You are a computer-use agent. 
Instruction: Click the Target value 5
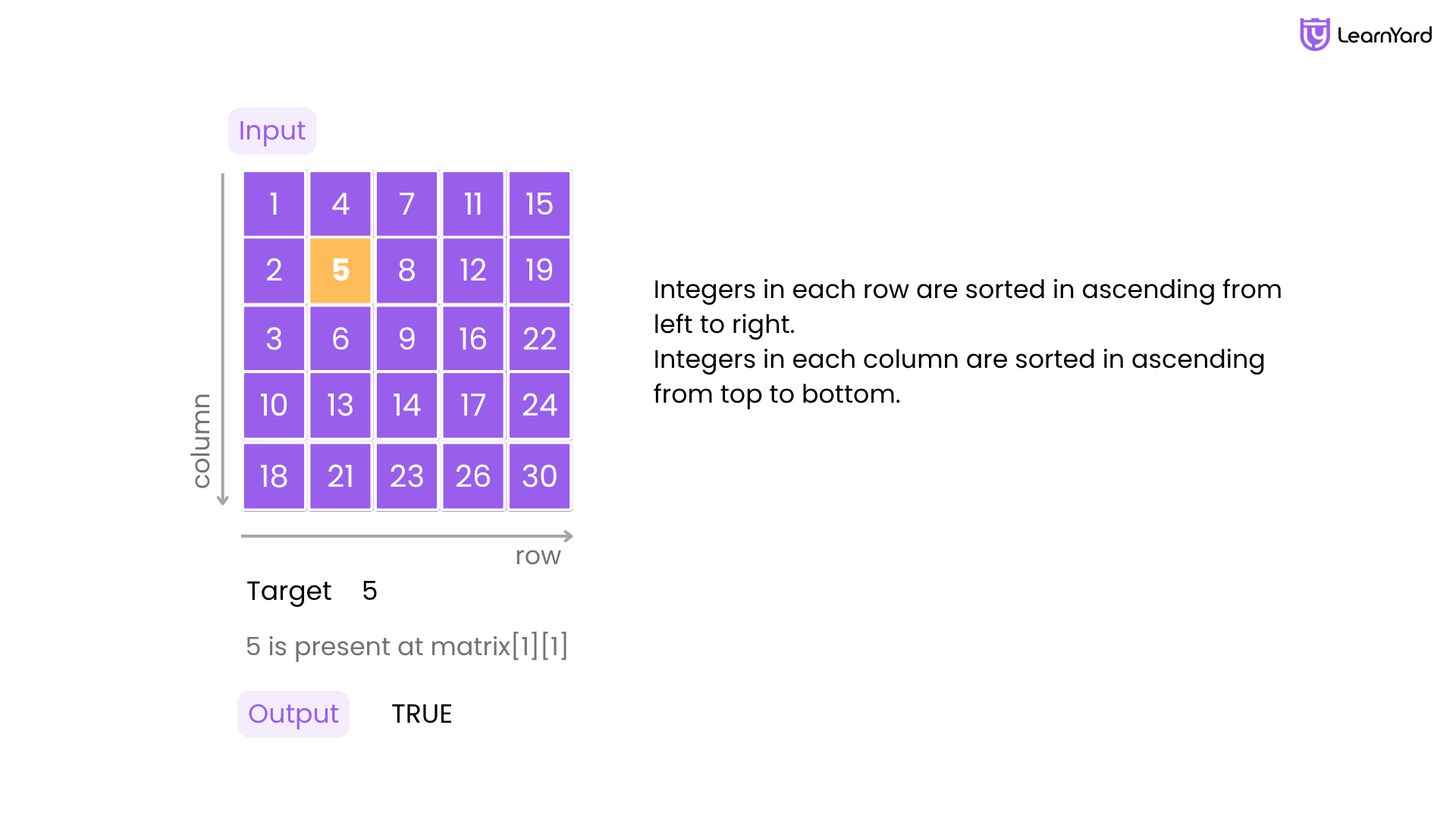click(369, 591)
